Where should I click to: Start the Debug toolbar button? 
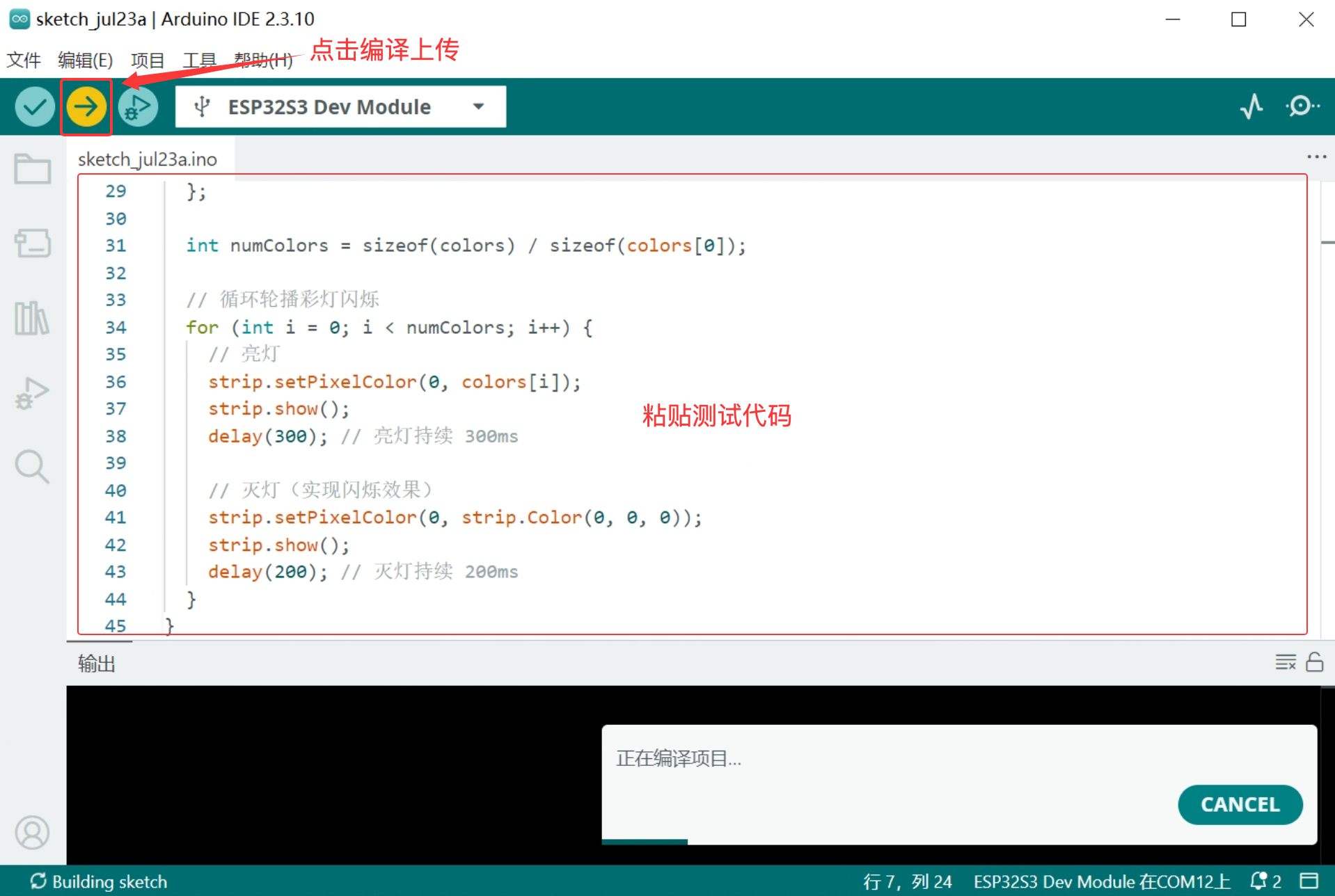point(138,107)
